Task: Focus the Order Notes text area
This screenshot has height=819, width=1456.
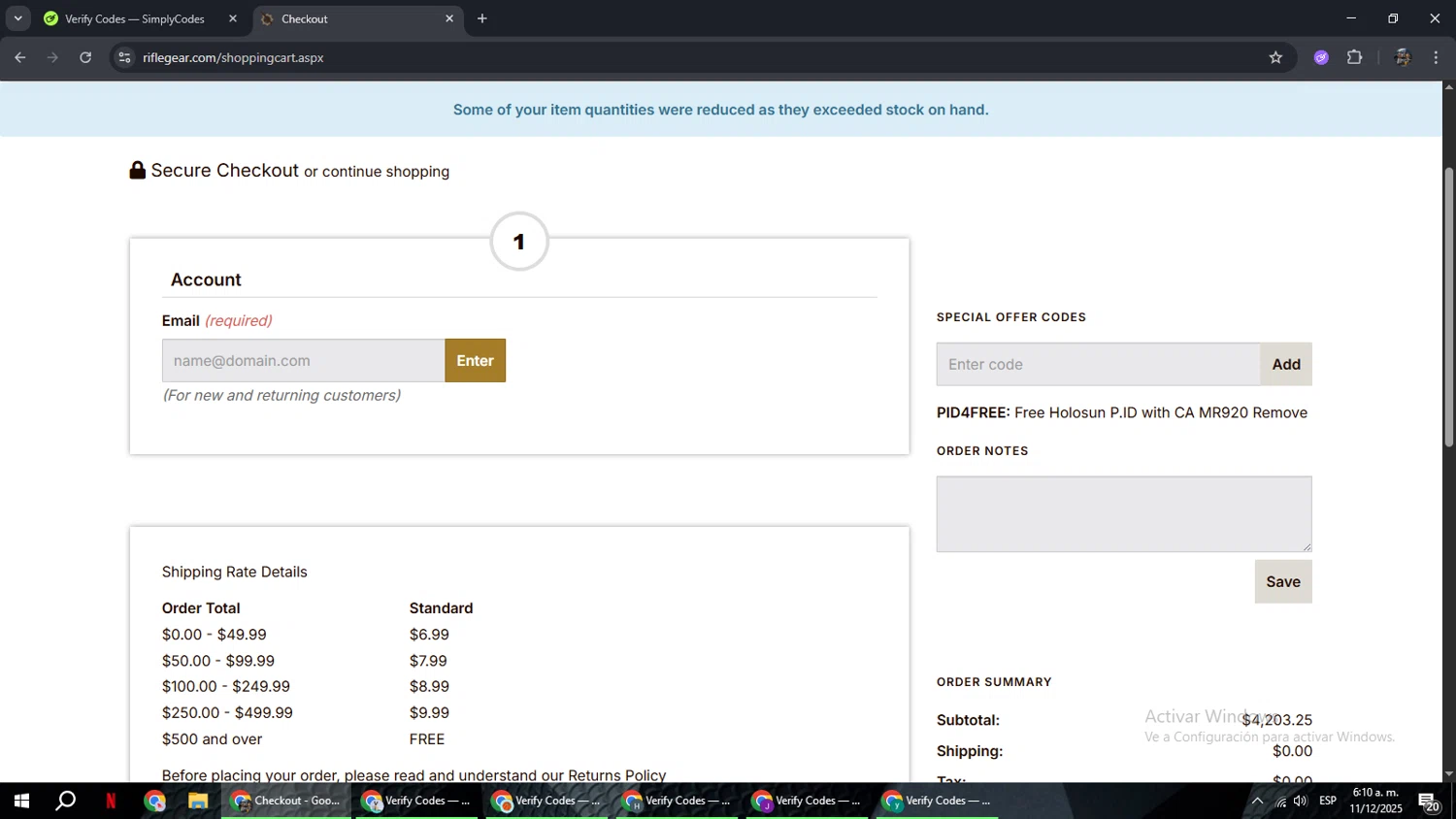Action: click(x=1124, y=514)
